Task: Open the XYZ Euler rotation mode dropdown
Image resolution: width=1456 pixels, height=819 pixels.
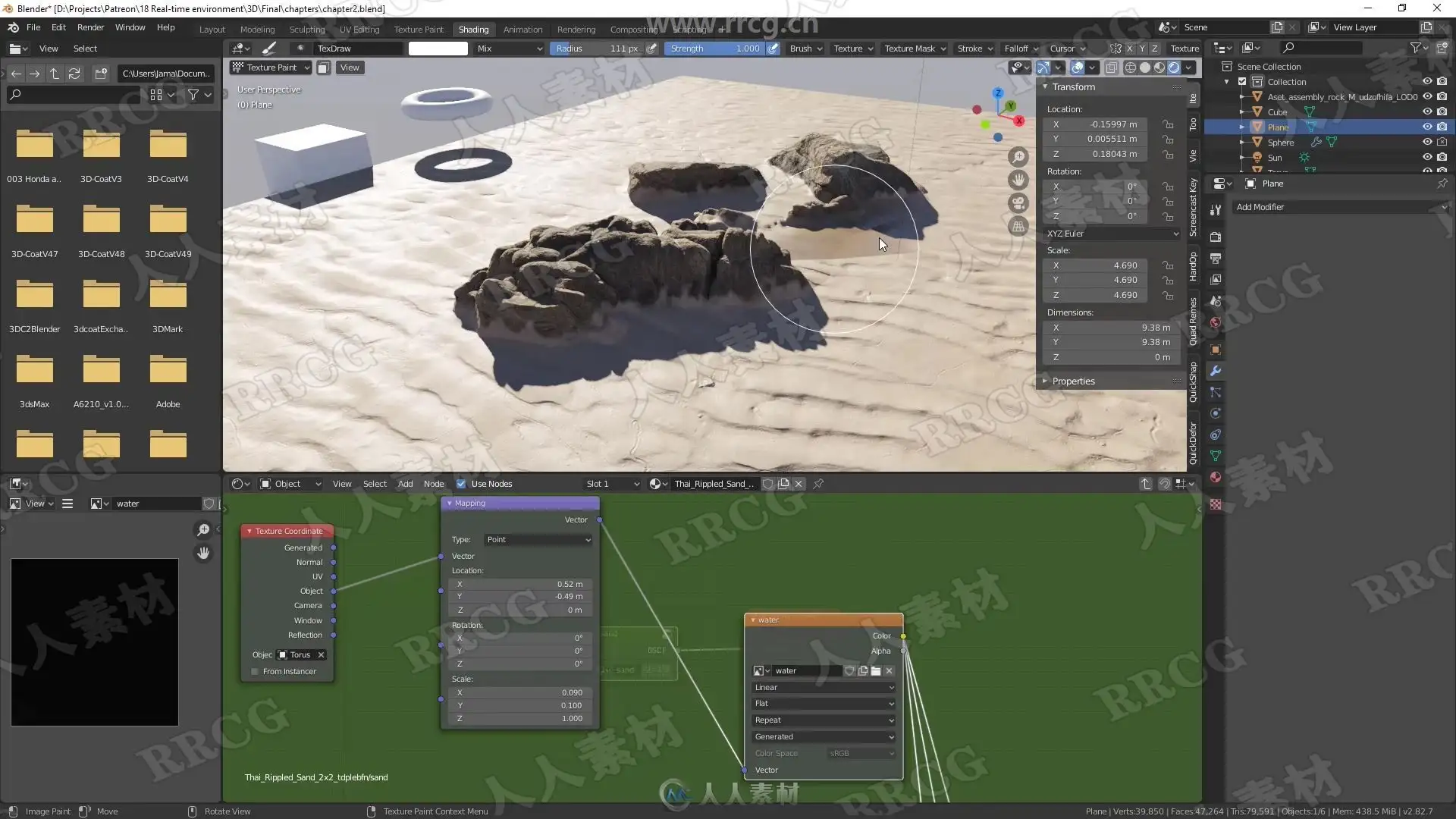Action: coord(1112,234)
